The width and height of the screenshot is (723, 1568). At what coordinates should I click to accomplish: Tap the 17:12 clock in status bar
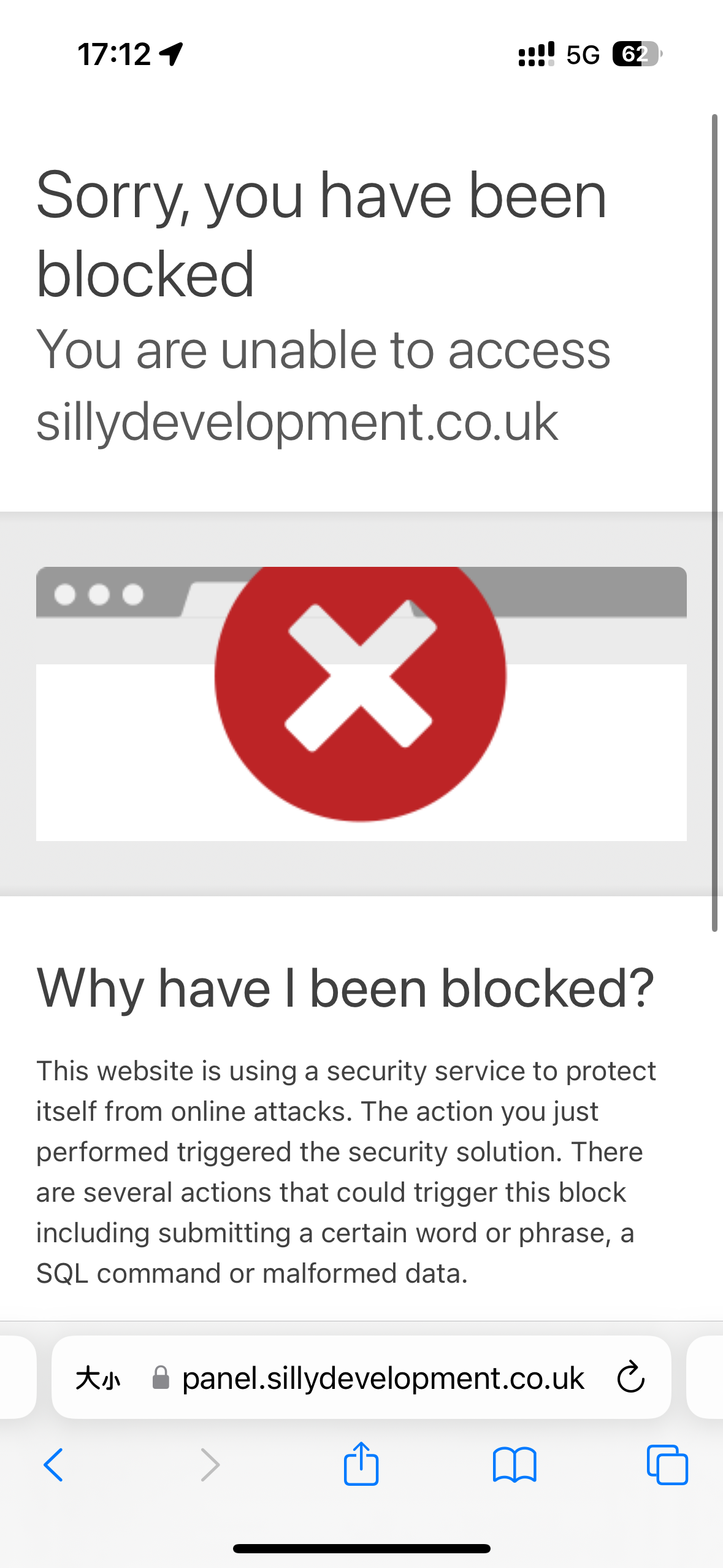click(x=114, y=54)
